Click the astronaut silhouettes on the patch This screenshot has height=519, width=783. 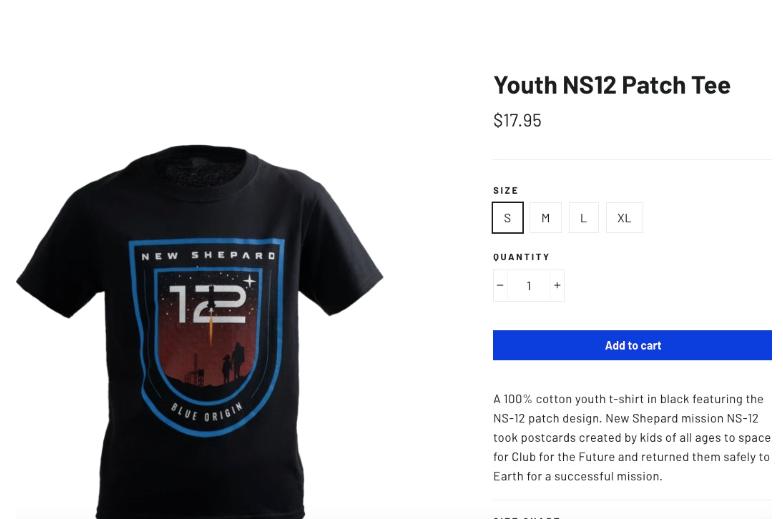tap(233, 363)
